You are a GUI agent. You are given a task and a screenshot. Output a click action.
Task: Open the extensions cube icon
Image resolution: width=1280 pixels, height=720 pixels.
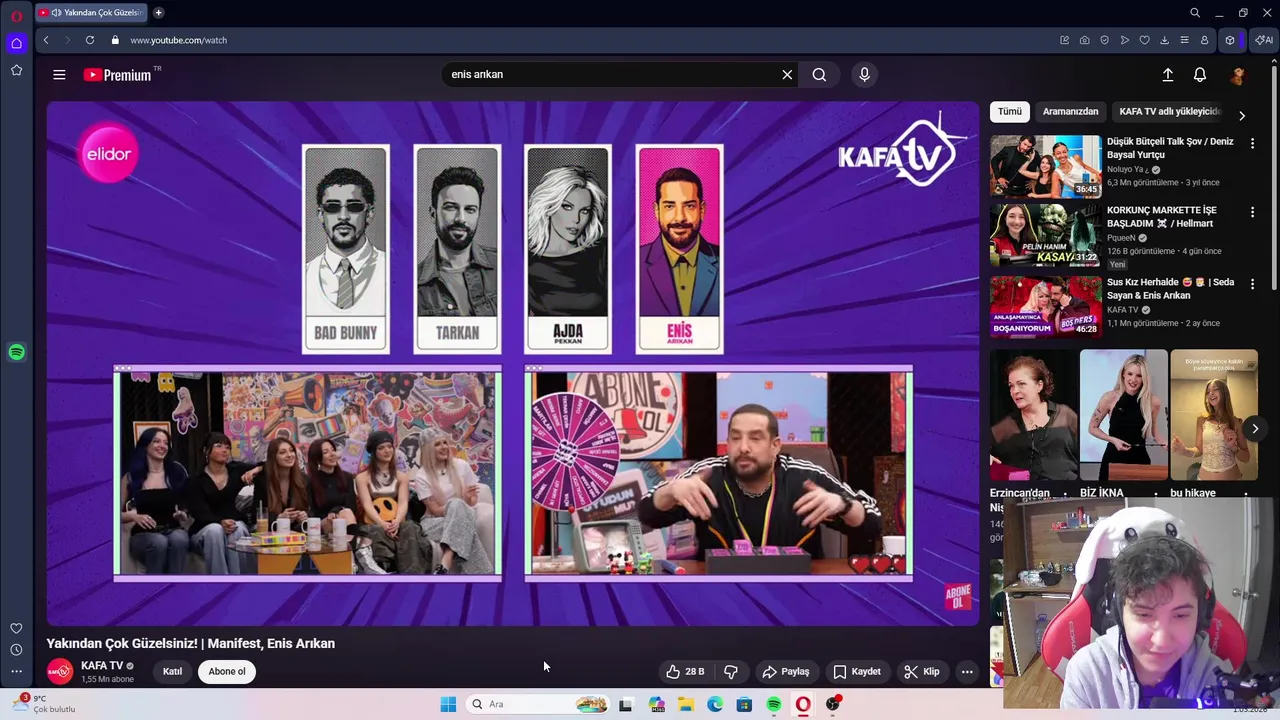(x=1230, y=40)
